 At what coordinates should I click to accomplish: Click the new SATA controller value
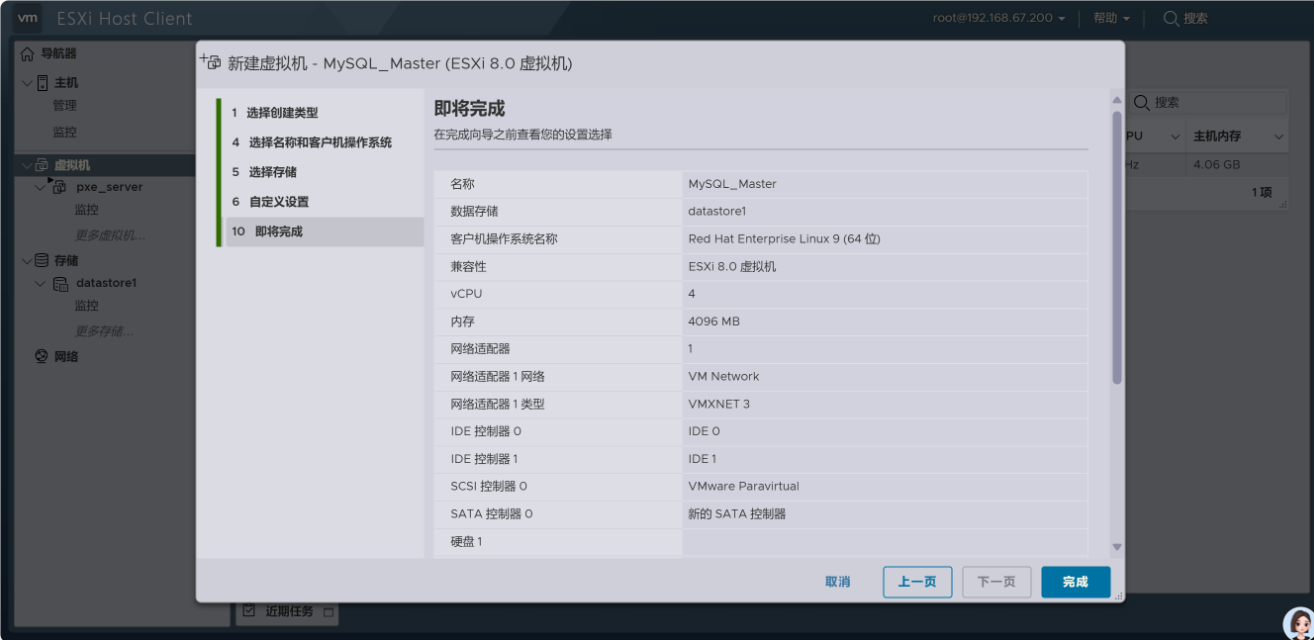tap(737, 514)
